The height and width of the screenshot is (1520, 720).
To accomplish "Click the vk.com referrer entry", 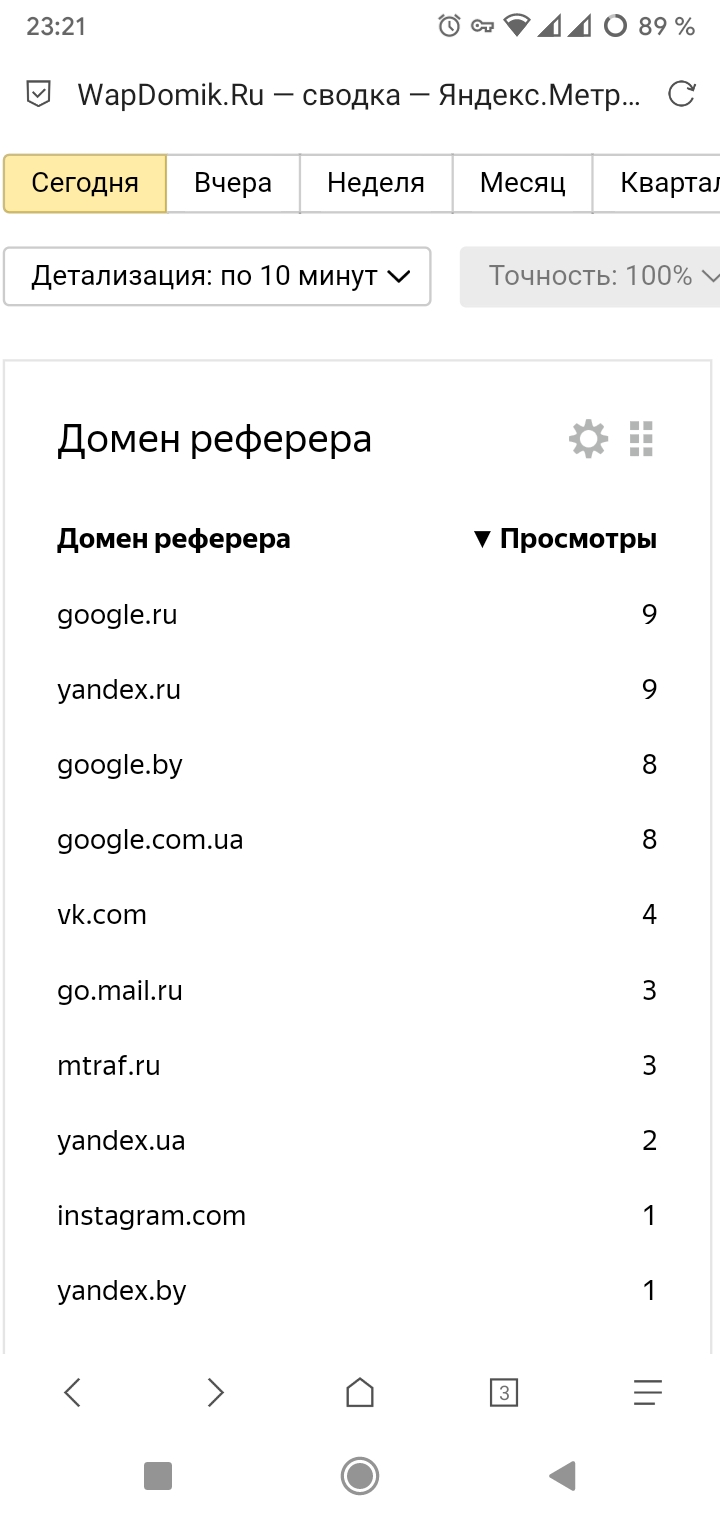I will [102, 915].
